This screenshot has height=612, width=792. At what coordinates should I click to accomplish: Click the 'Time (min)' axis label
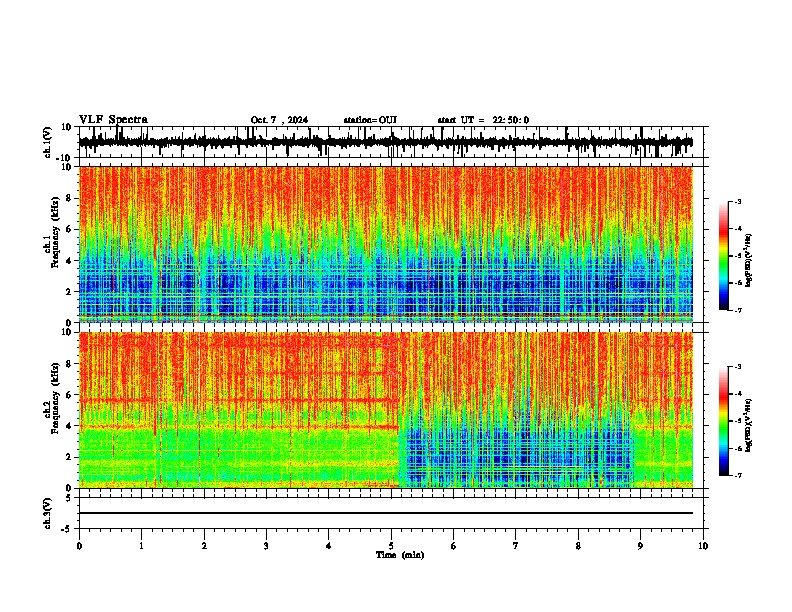tap(400, 555)
